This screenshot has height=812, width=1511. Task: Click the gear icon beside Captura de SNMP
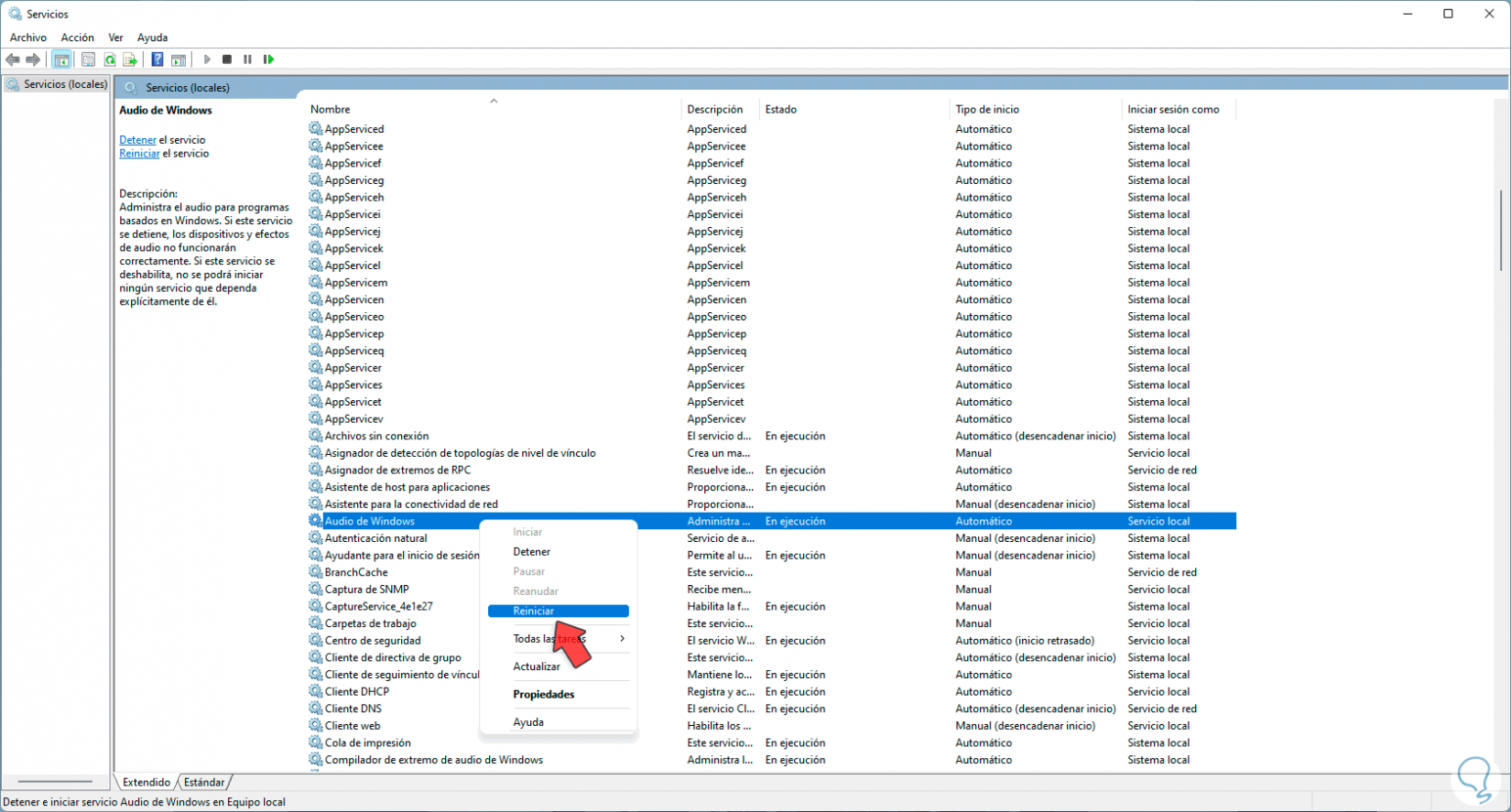pos(315,590)
